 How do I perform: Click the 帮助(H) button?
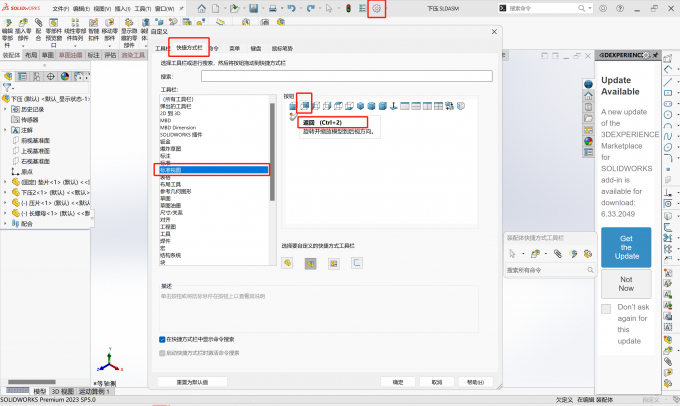click(x=475, y=382)
